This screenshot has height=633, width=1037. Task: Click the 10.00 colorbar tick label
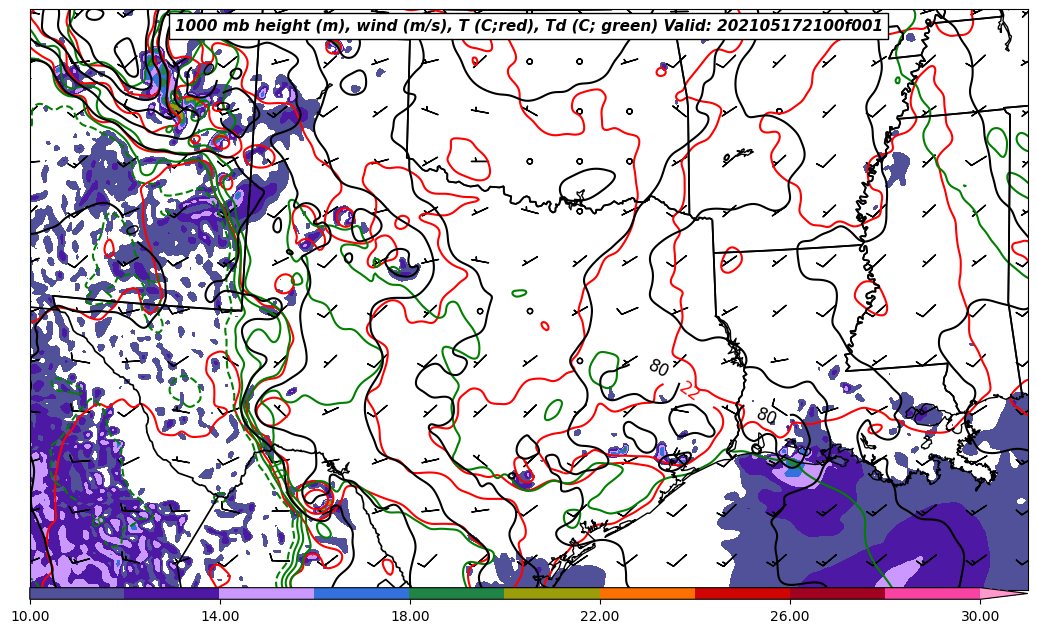pyautogui.click(x=30, y=616)
